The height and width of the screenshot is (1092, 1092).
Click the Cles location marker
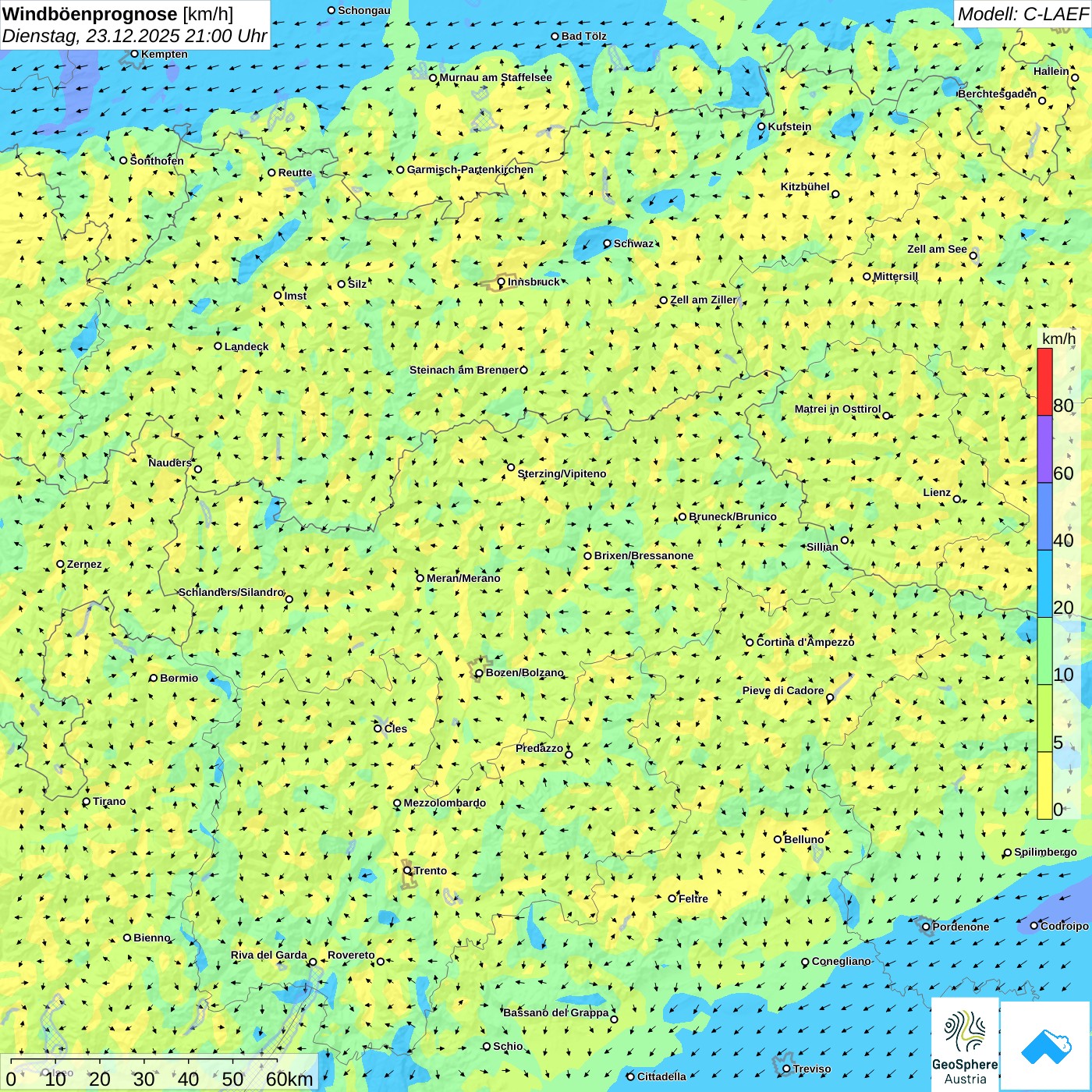tap(378, 729)
